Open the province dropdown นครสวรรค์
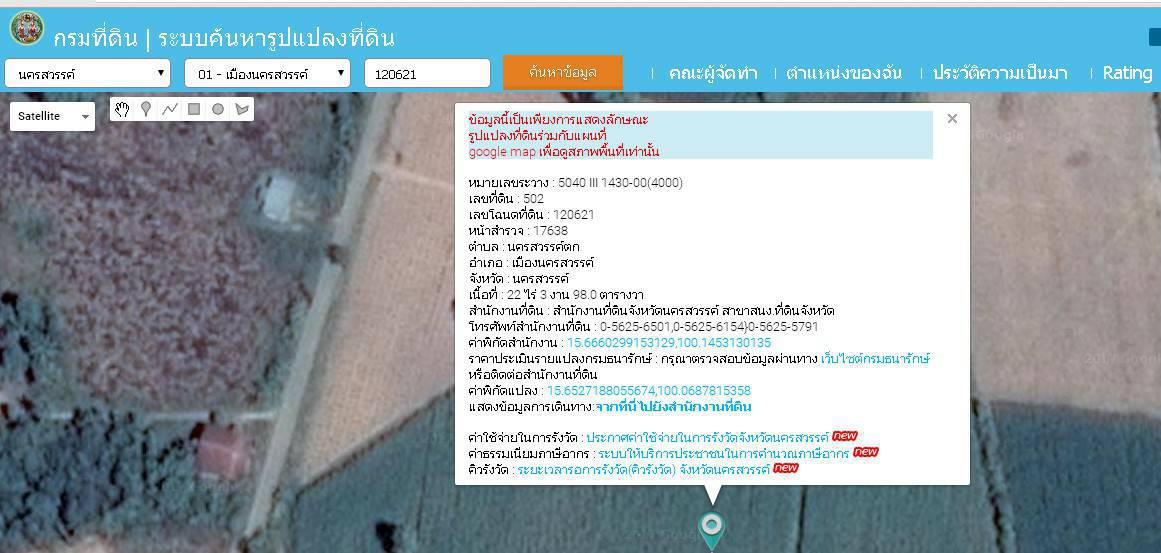Viewport: 1161px width, 553px height. (x=87, y=73)
